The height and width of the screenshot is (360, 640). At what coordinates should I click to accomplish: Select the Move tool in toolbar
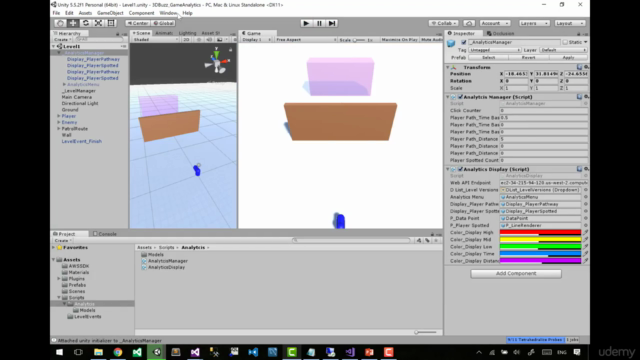[73, 23]
